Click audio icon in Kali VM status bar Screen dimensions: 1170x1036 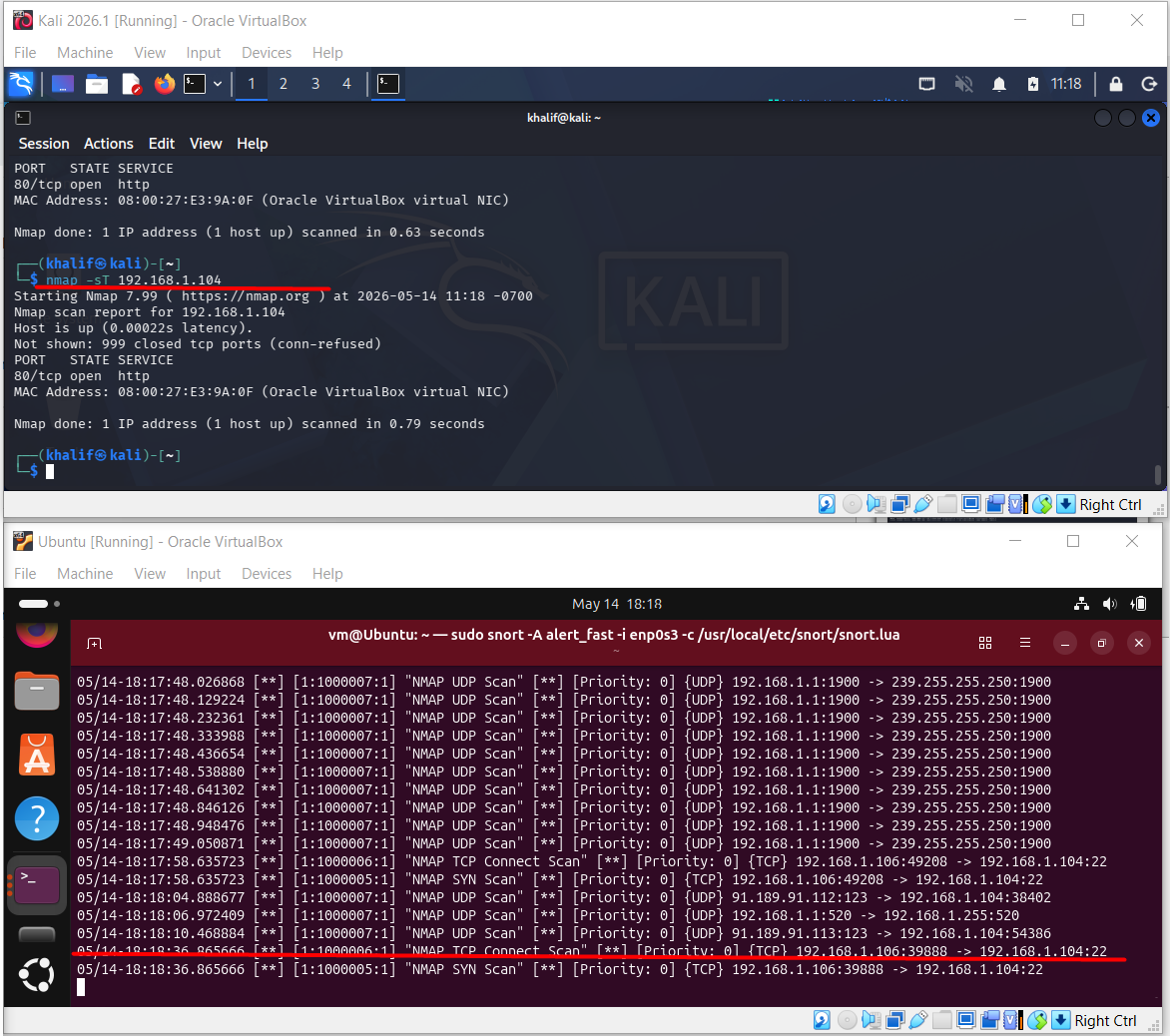pyautogui.click(x=877, y=504)
